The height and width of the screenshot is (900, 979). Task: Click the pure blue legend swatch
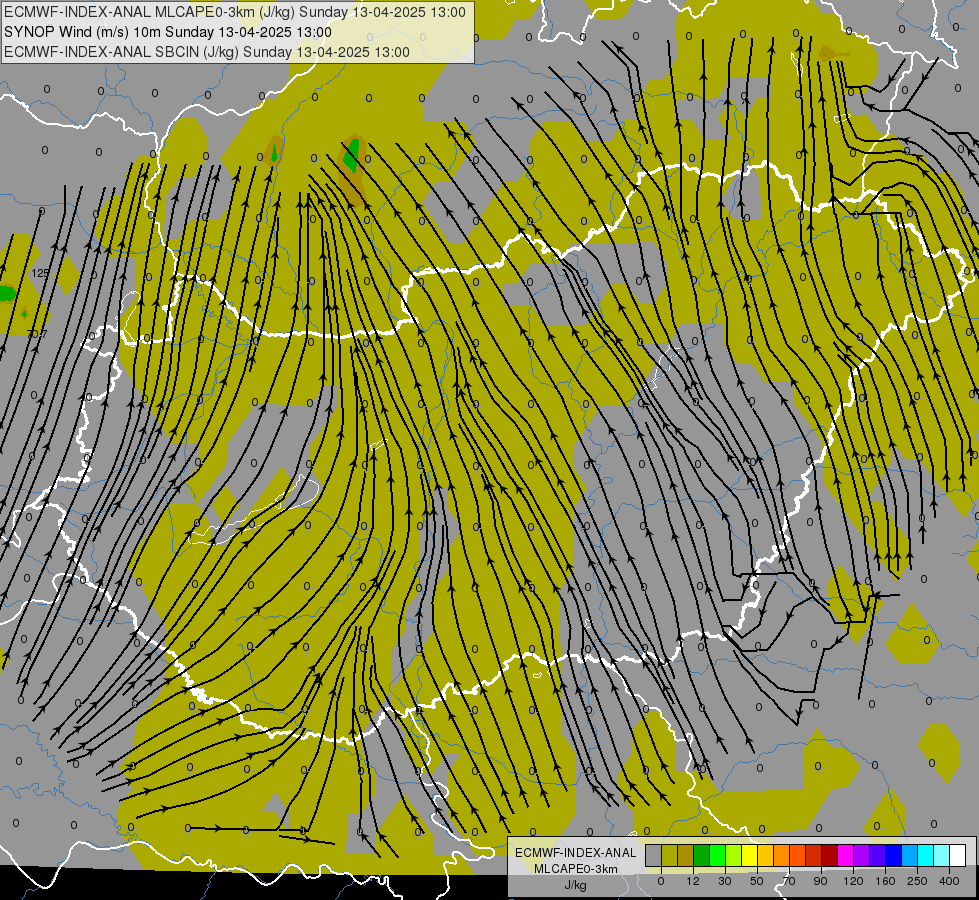tap(893, 856)
